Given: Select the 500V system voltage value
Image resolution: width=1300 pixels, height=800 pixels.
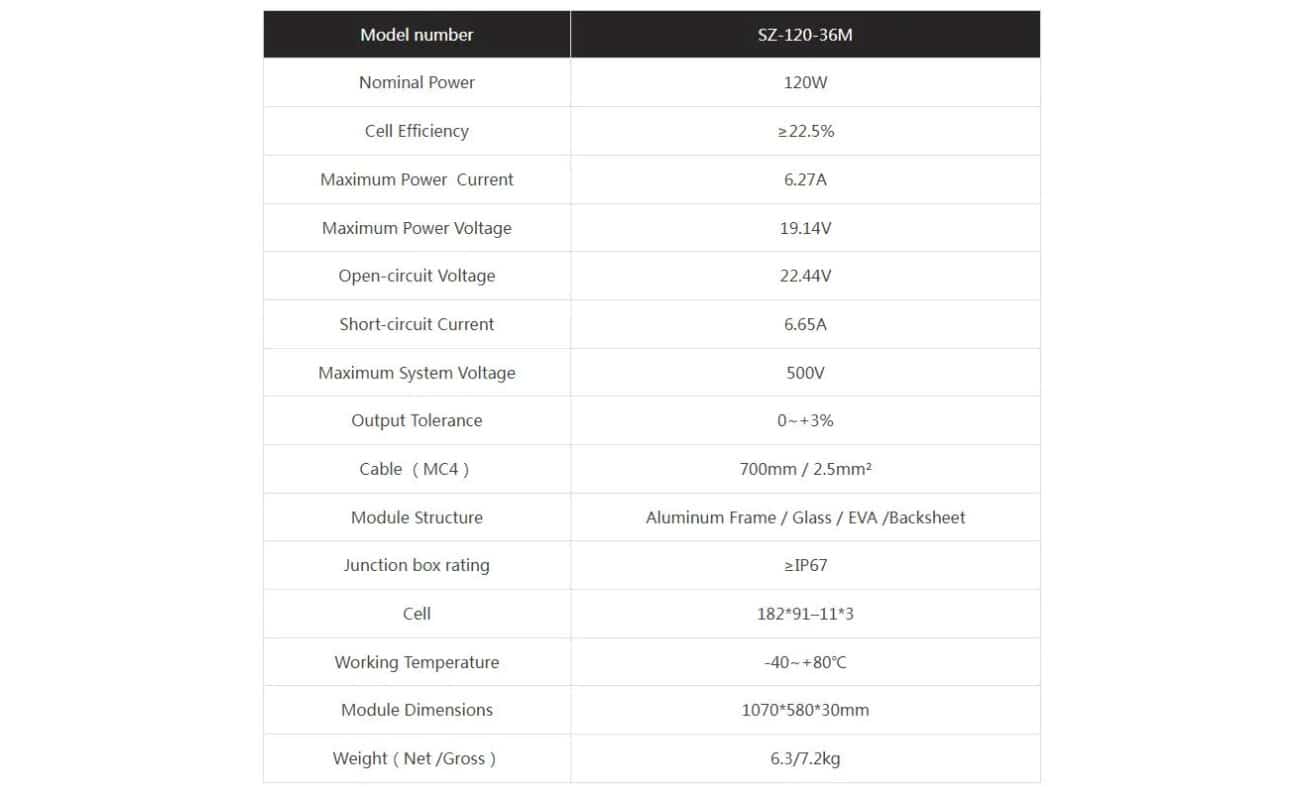Looking at the screenshot, I should (805, 373).
